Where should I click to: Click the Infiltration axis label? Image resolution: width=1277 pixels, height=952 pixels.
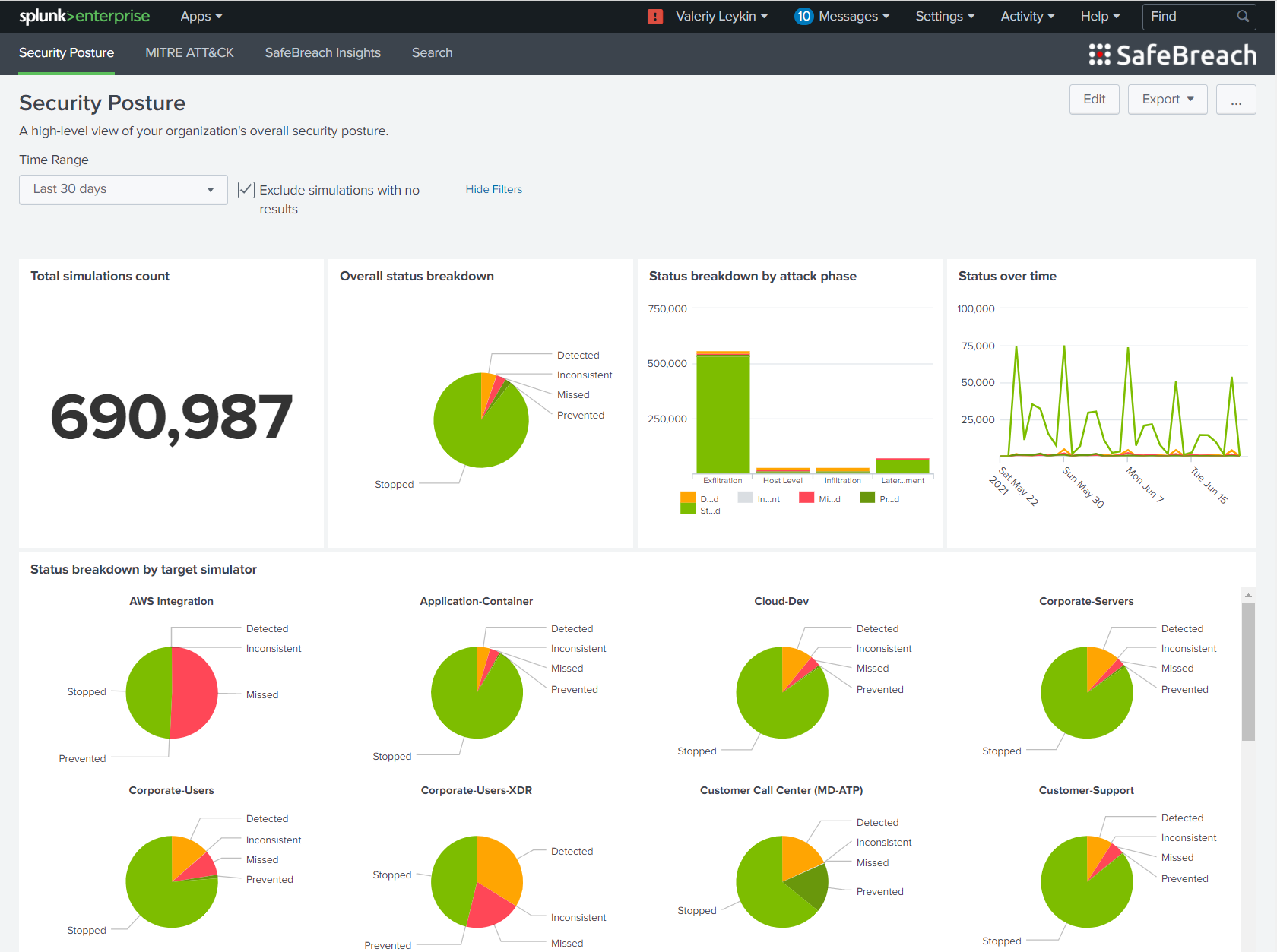point(842,480)
